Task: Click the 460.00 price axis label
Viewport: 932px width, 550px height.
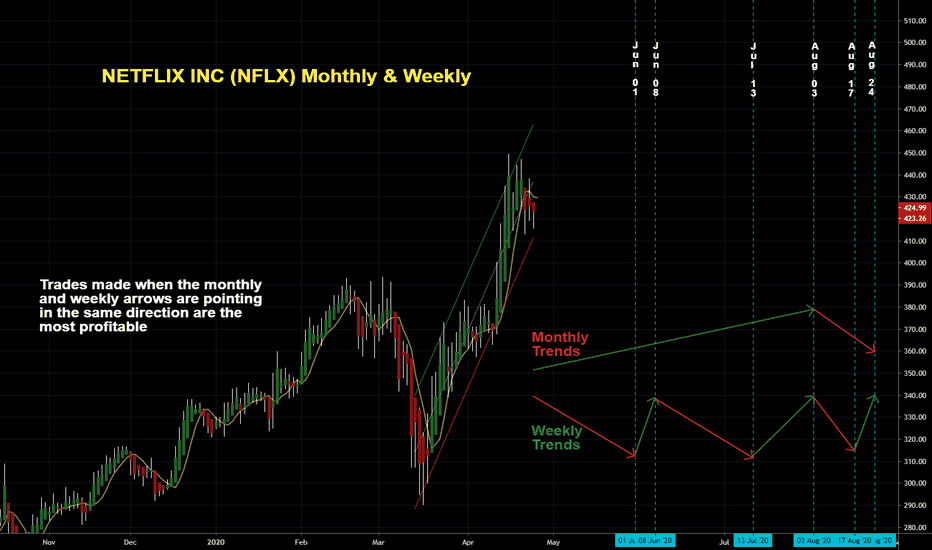Action: (915, 131)
